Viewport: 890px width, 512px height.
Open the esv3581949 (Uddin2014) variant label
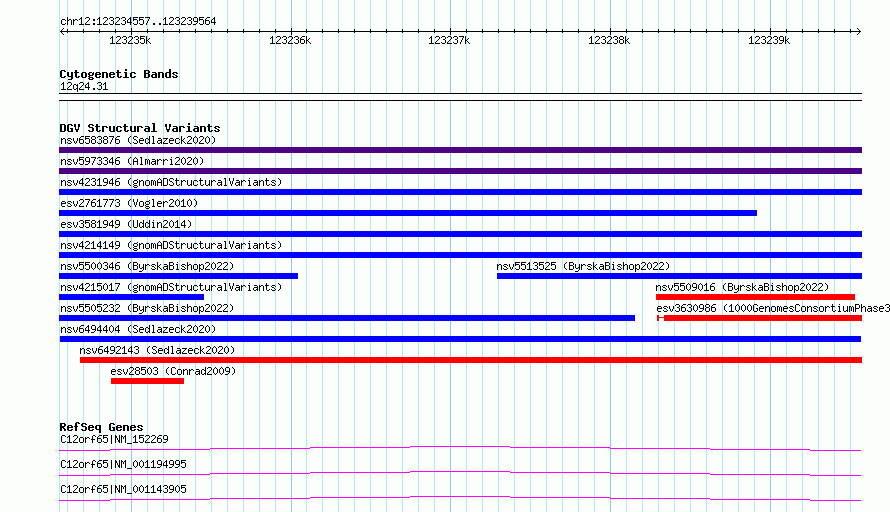tap(126, 224)
